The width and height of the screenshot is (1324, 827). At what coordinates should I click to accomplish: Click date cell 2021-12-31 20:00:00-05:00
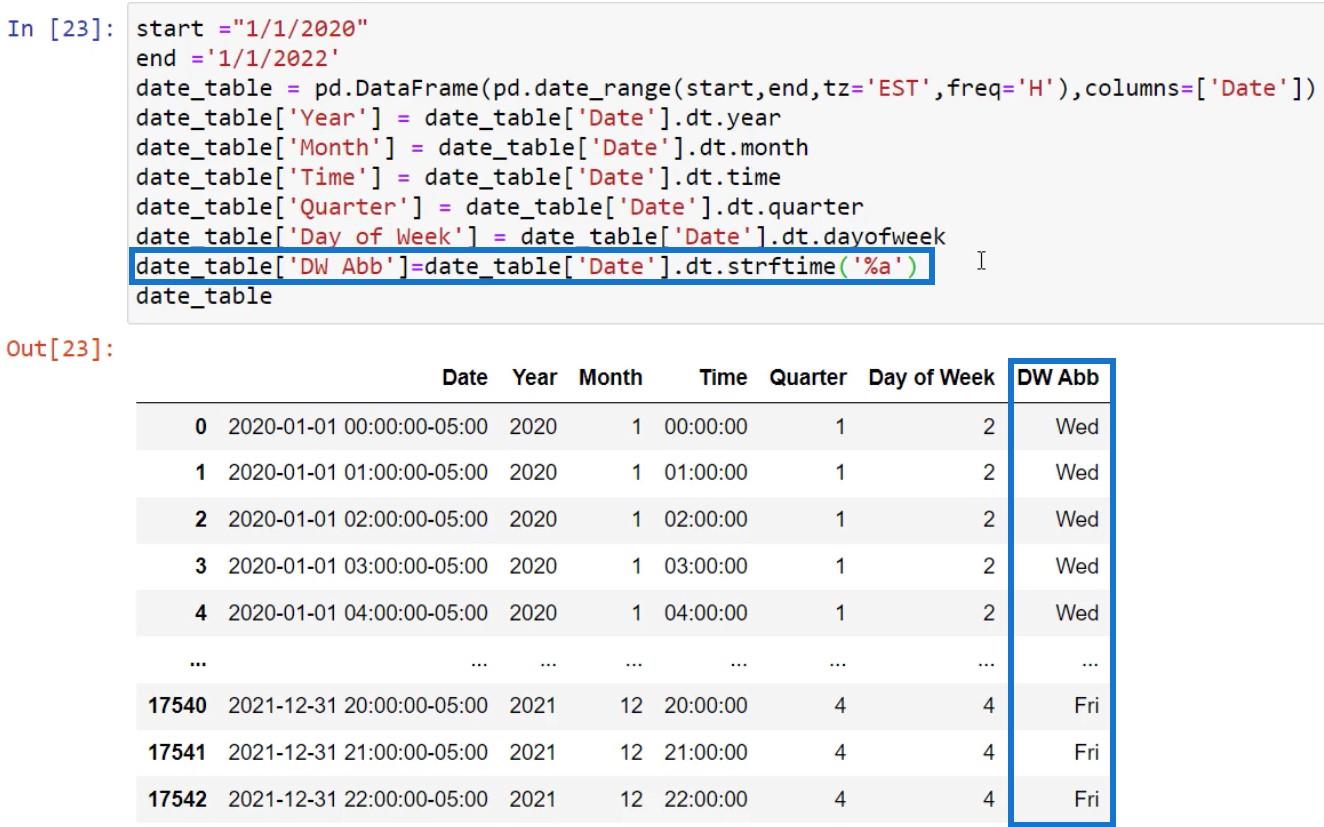click(358, 705)
